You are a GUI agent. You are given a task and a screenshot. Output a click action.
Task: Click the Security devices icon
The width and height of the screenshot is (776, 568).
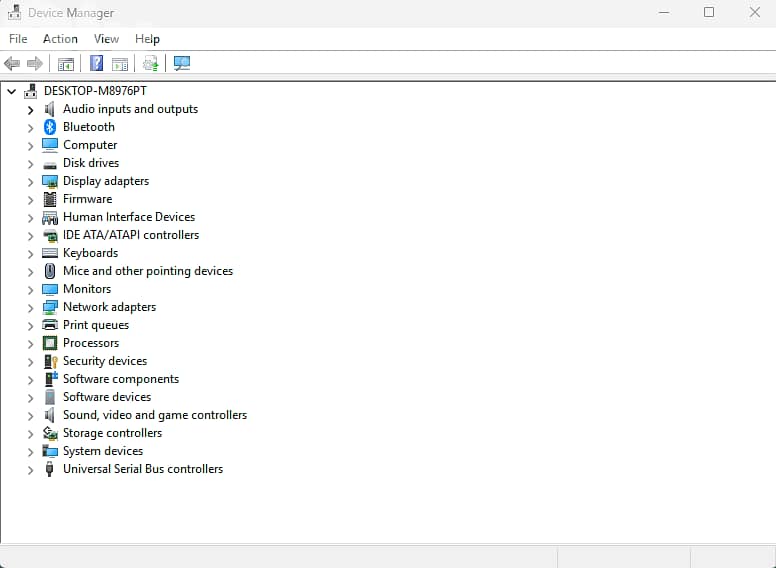click(x=50, y=361)
